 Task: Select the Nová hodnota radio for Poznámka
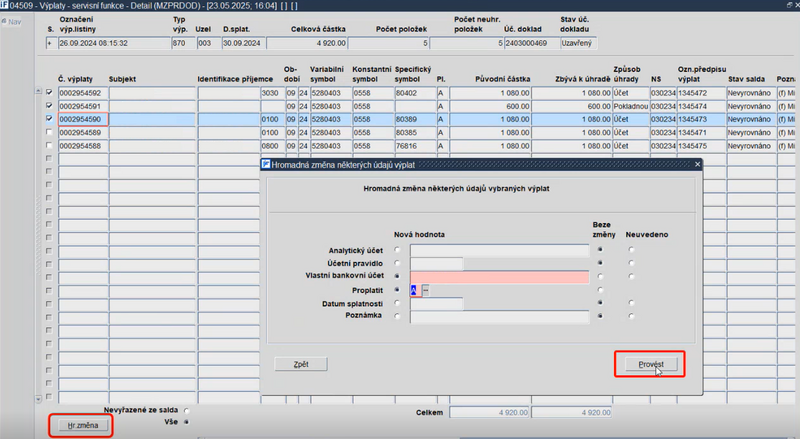point(397,316)
